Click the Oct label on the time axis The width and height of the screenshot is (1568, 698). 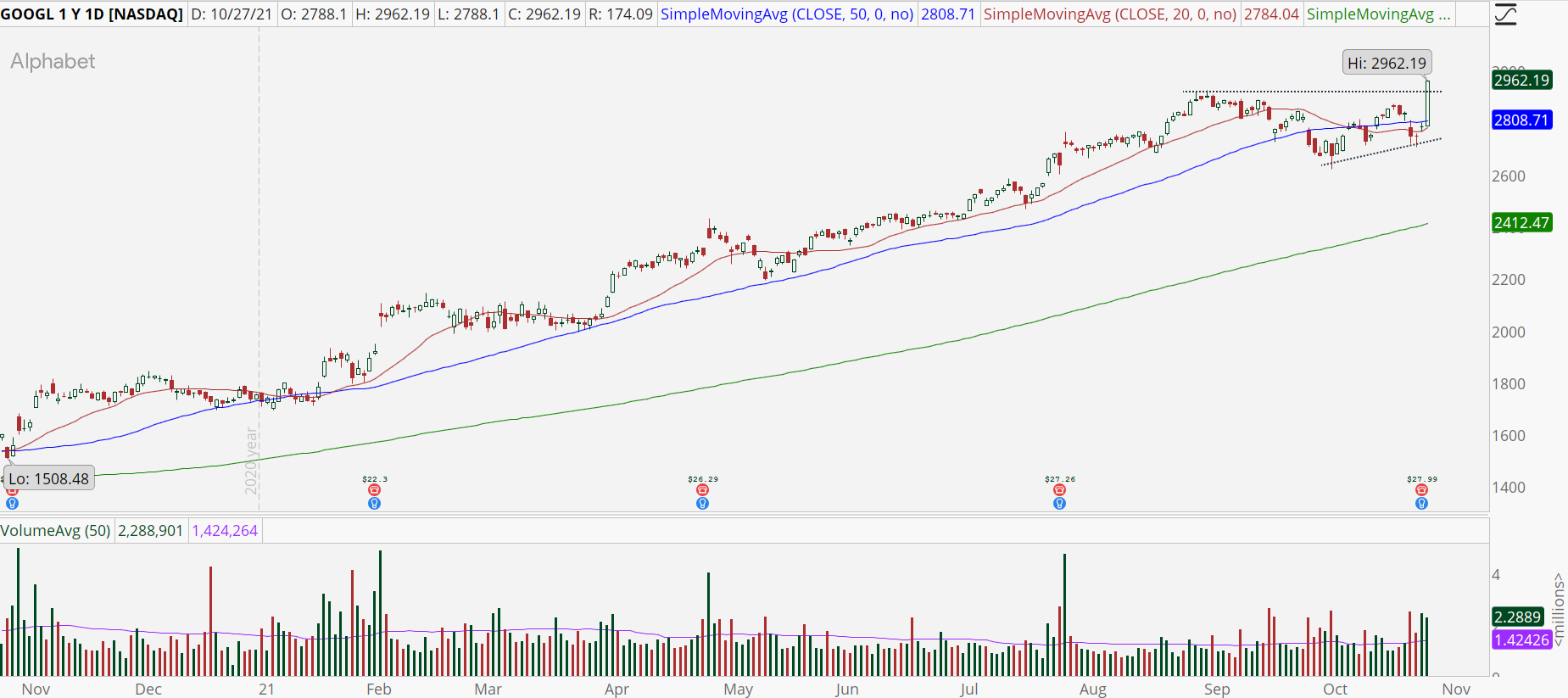(x=1336, y=689)
